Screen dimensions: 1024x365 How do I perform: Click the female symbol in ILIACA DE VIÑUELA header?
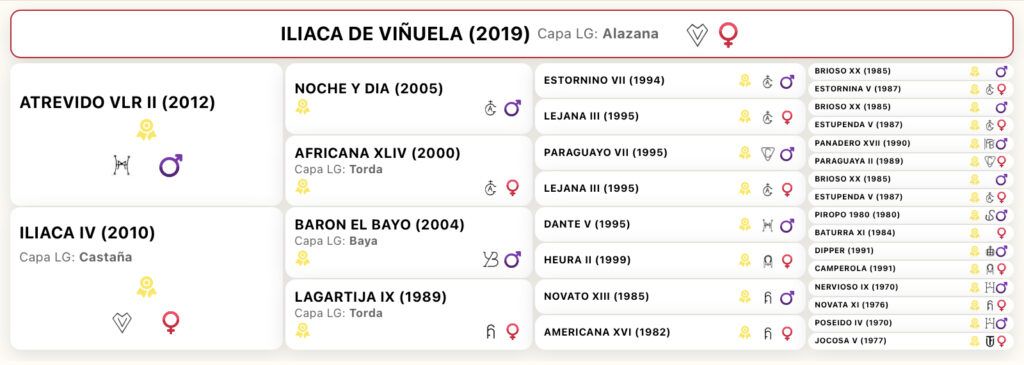pos(728,35)
